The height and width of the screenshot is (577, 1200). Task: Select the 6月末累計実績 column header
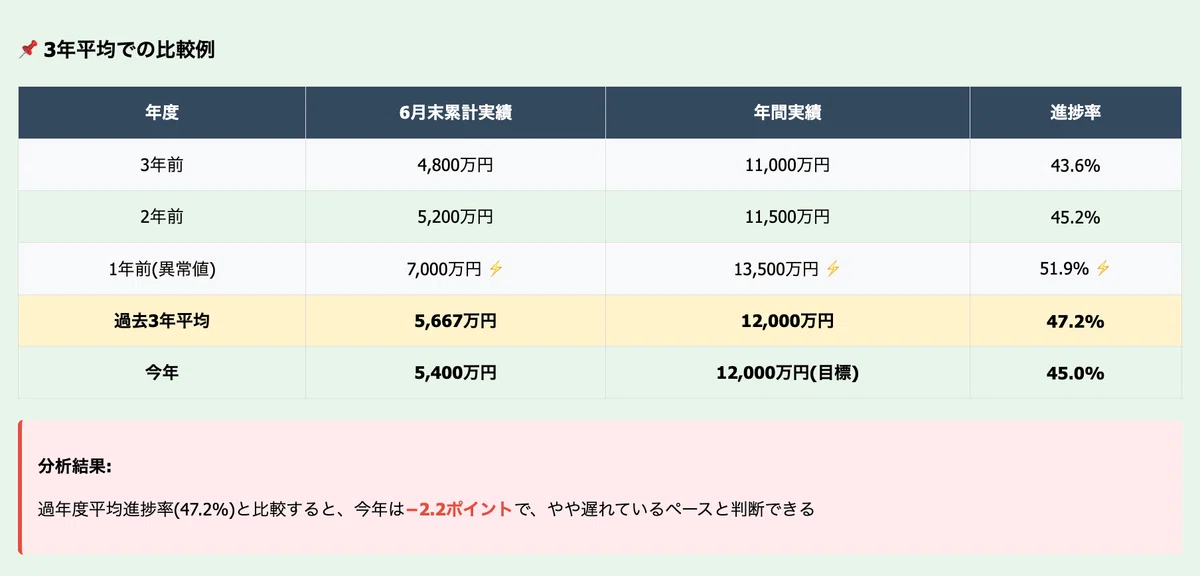(455, 113)
